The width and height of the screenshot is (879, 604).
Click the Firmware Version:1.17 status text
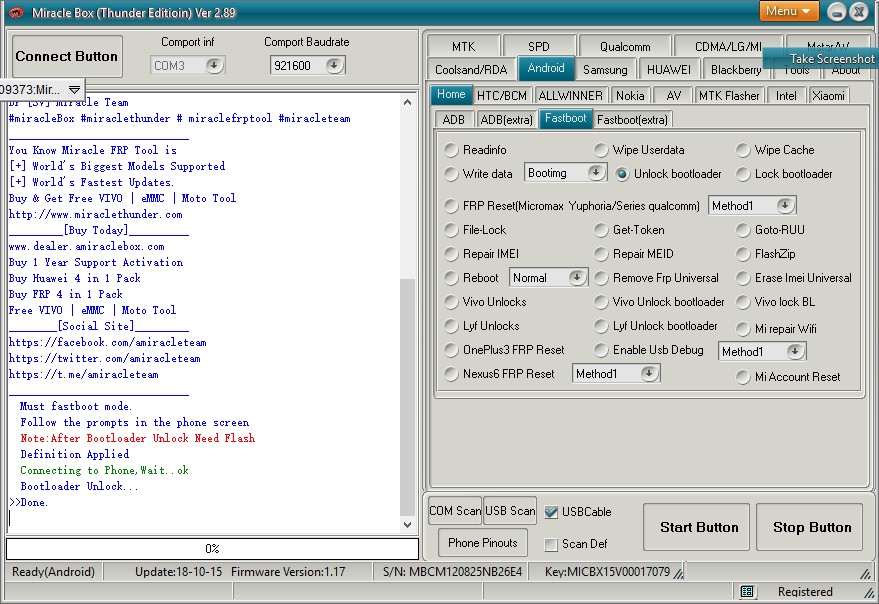point(288,571)
